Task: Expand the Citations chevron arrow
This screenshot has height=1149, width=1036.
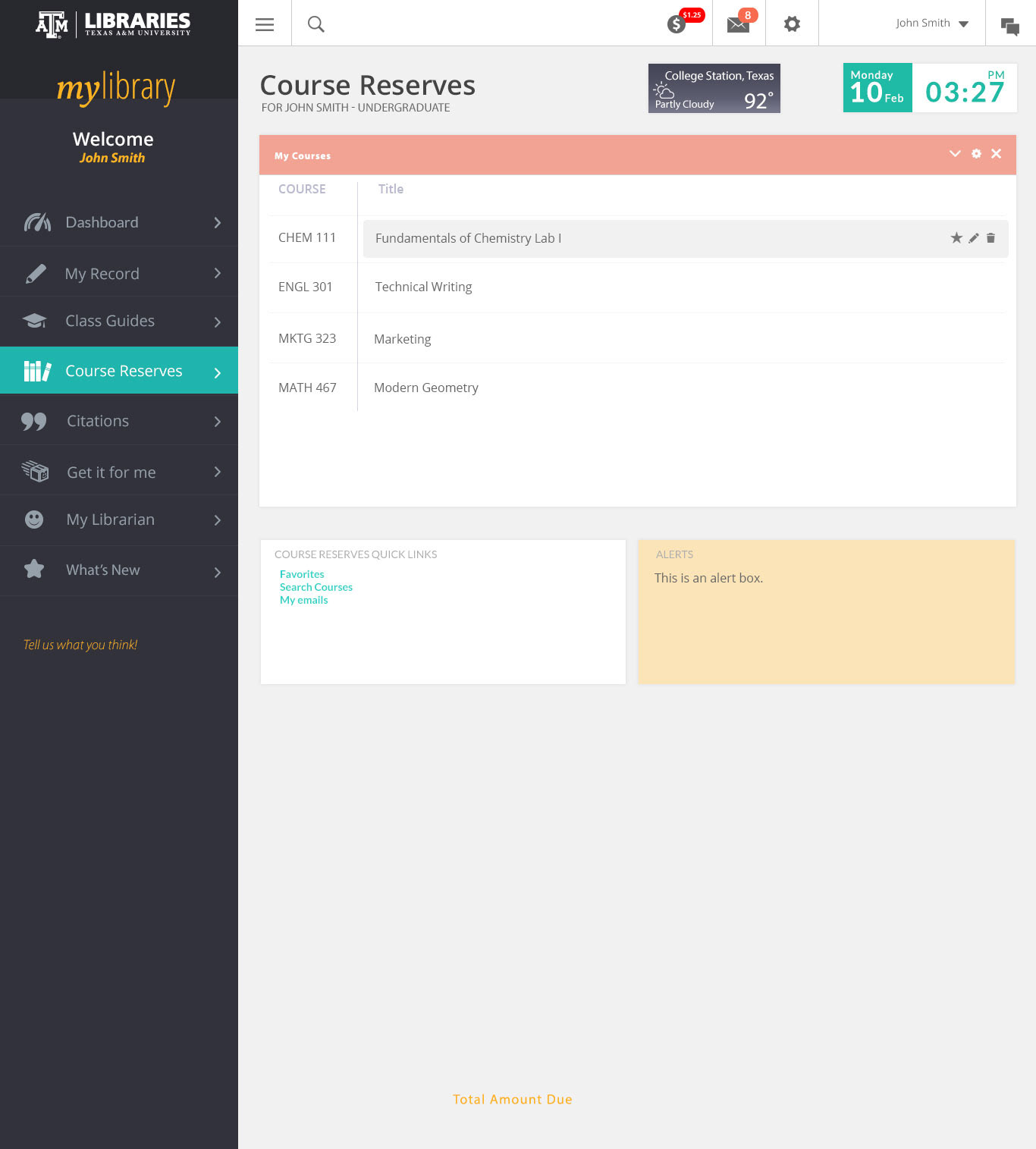Action: (x=218, y=422)
